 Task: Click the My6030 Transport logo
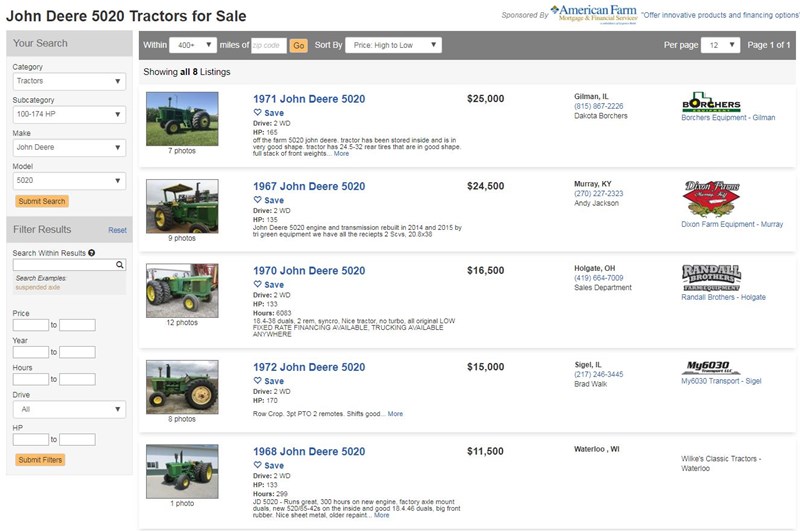pos(710,367)
